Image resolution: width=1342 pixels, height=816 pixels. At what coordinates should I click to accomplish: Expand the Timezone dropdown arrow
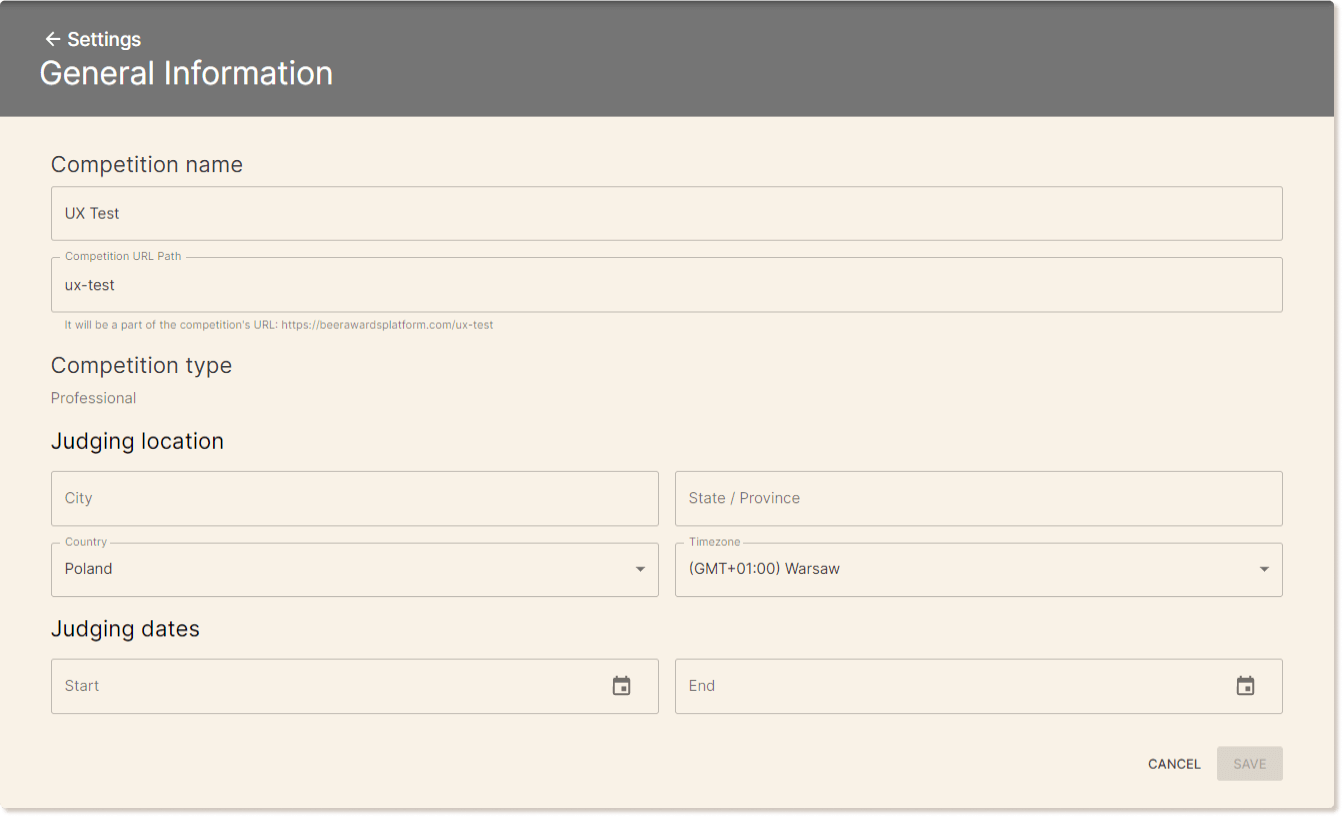coord(1264,569)
